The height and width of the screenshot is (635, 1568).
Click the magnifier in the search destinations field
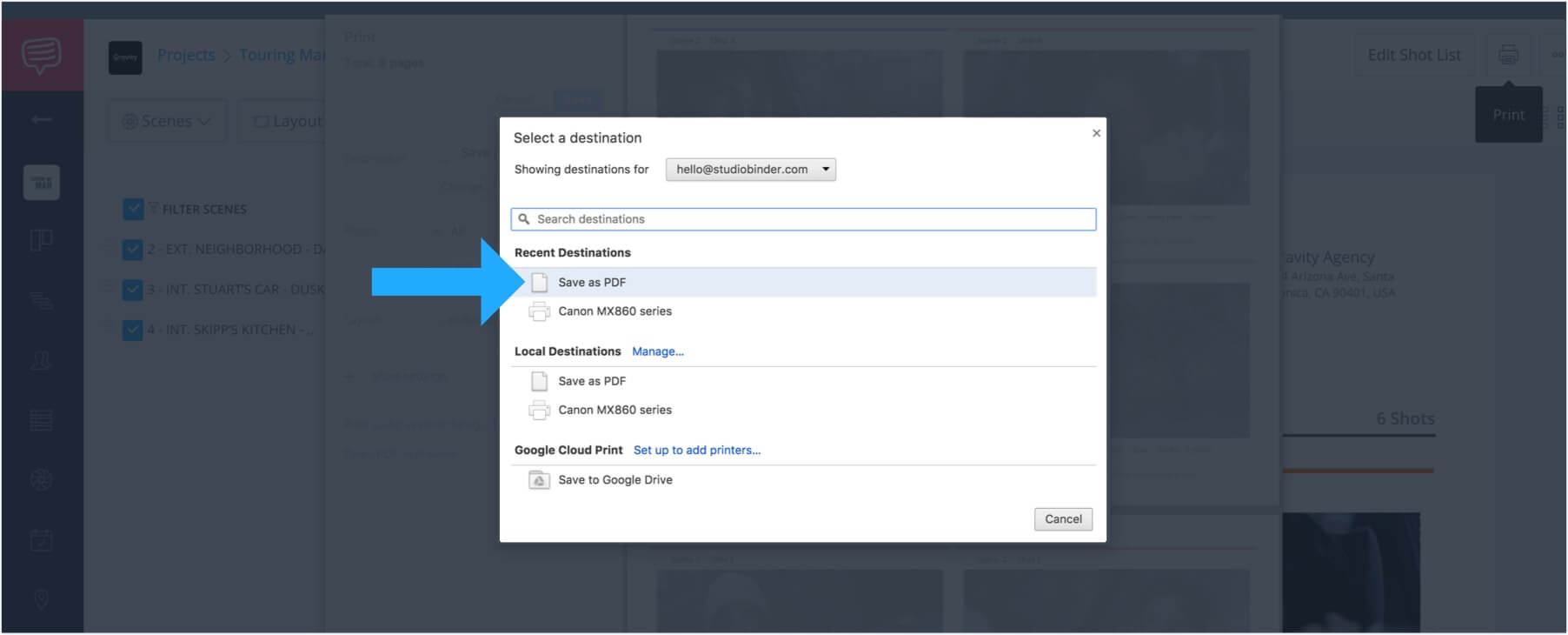524,219
